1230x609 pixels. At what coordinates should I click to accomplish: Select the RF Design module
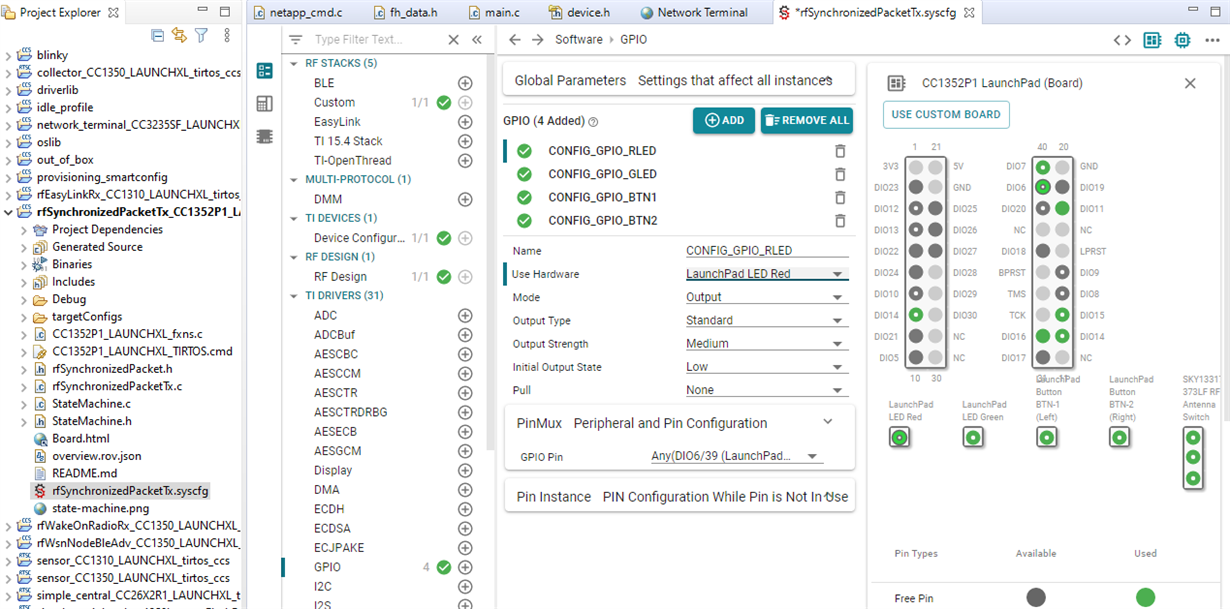click(x=340, y=277)
